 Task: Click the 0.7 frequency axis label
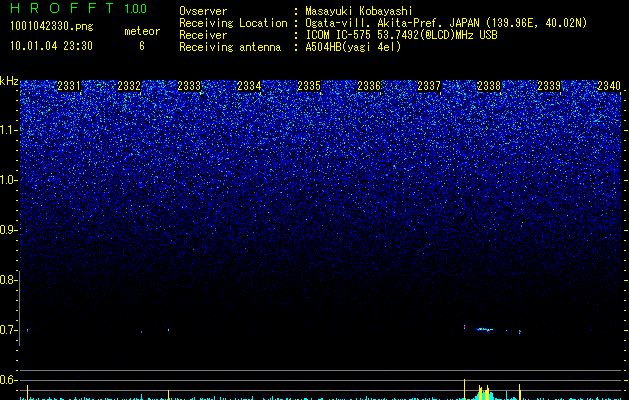(8, 330)
